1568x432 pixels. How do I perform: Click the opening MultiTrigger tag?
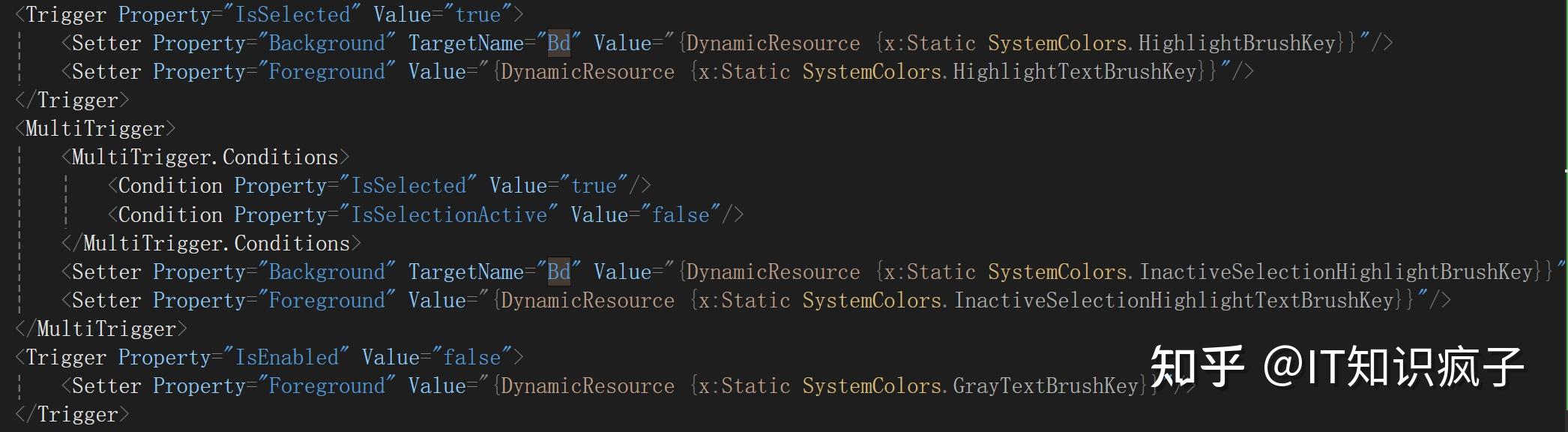(95, 129)
